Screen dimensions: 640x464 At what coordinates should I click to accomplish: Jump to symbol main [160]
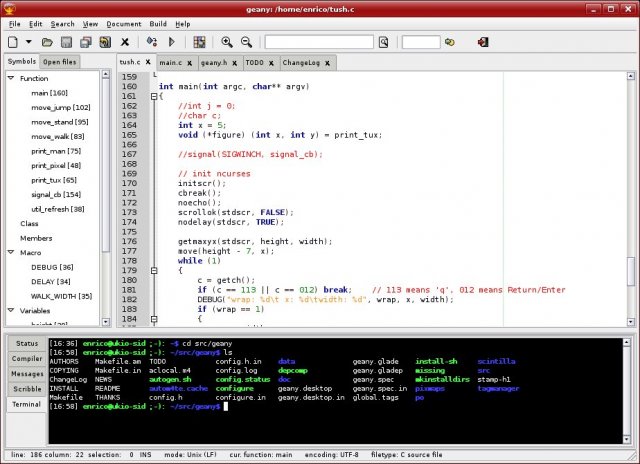49,93
